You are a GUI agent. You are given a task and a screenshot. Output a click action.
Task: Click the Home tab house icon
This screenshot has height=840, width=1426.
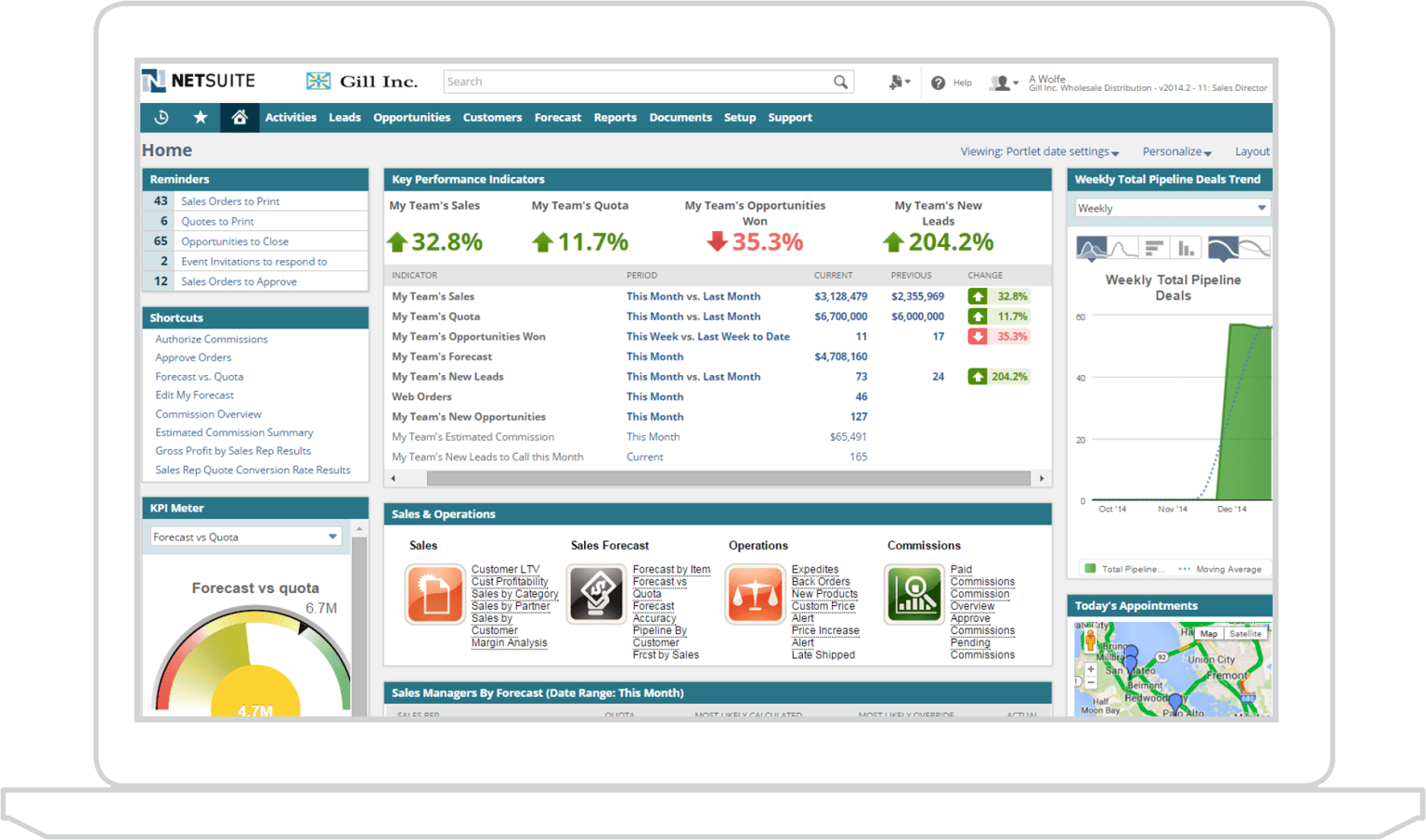point(239,118)
